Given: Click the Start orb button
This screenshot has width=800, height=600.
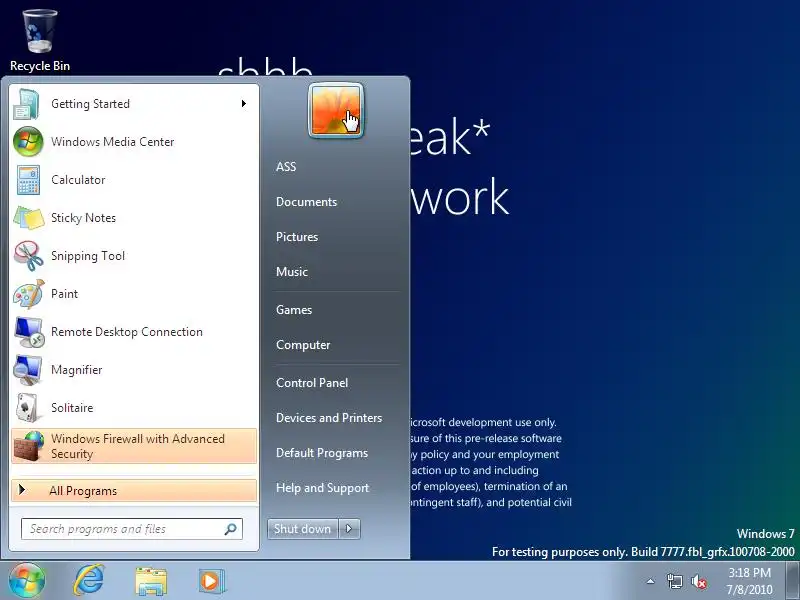Looking at the screenshot, I should click(26, 580).
